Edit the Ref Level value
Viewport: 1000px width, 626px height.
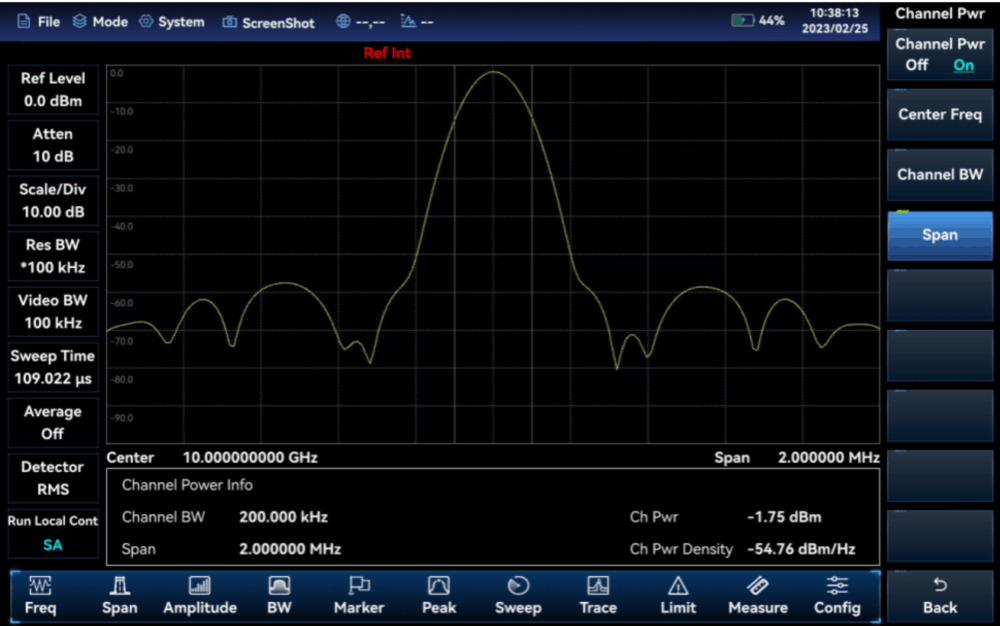(53, 90)
